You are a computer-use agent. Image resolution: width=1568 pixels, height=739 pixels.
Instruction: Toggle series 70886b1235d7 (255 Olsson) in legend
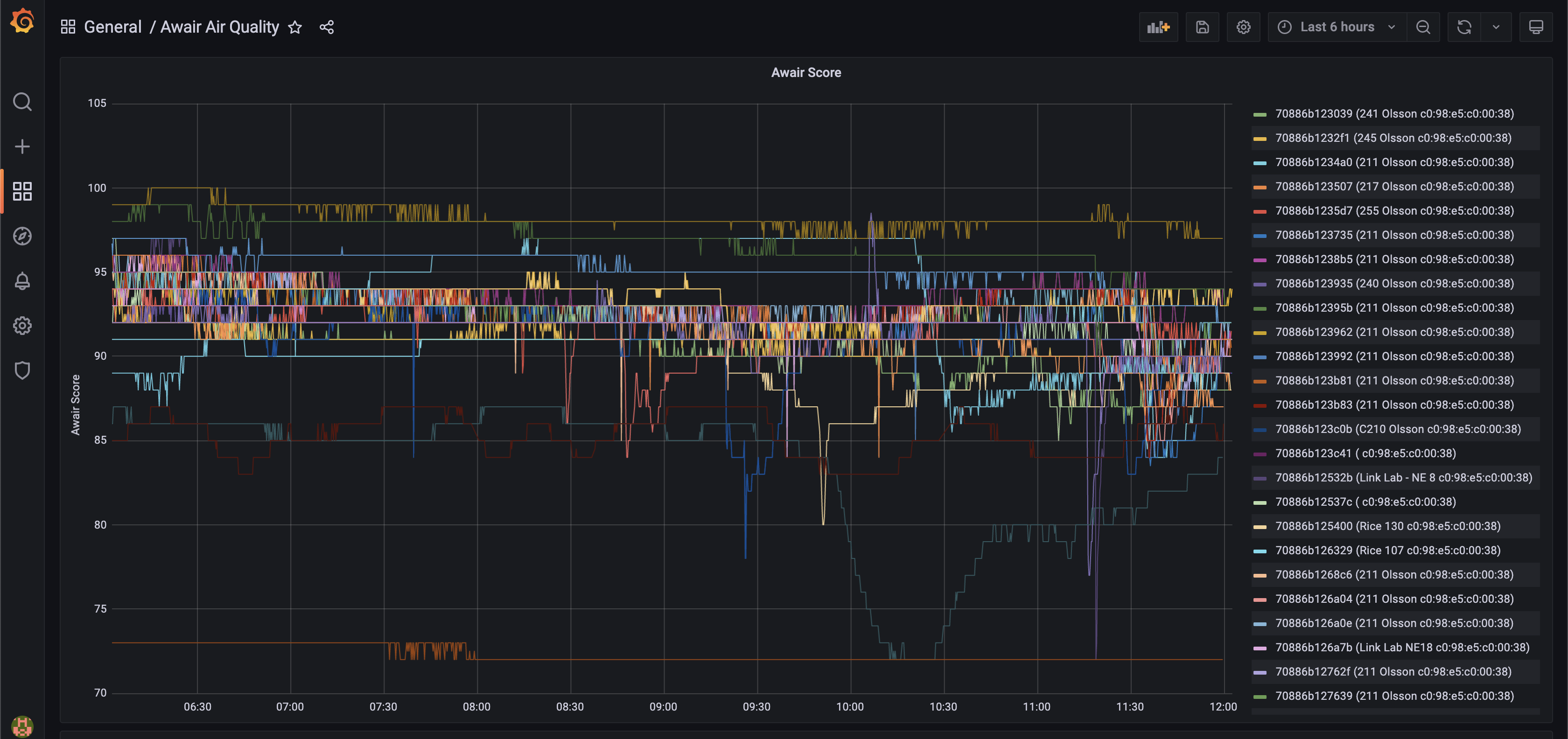click(1394, 210)
